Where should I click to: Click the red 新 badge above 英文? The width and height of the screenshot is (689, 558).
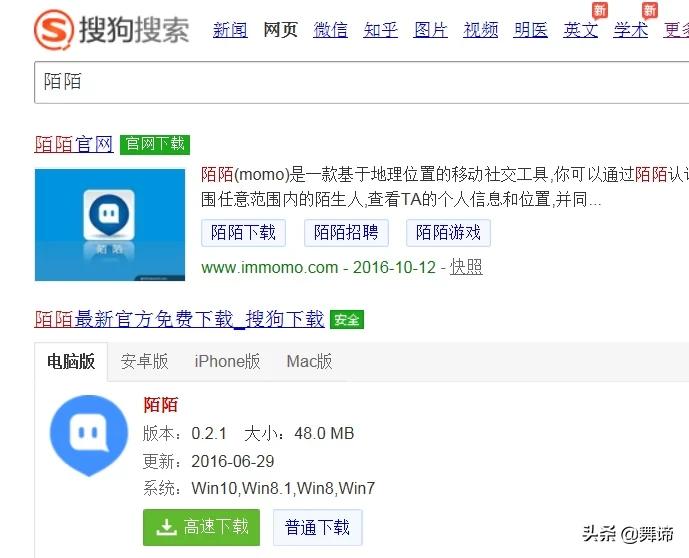[600, 10]
